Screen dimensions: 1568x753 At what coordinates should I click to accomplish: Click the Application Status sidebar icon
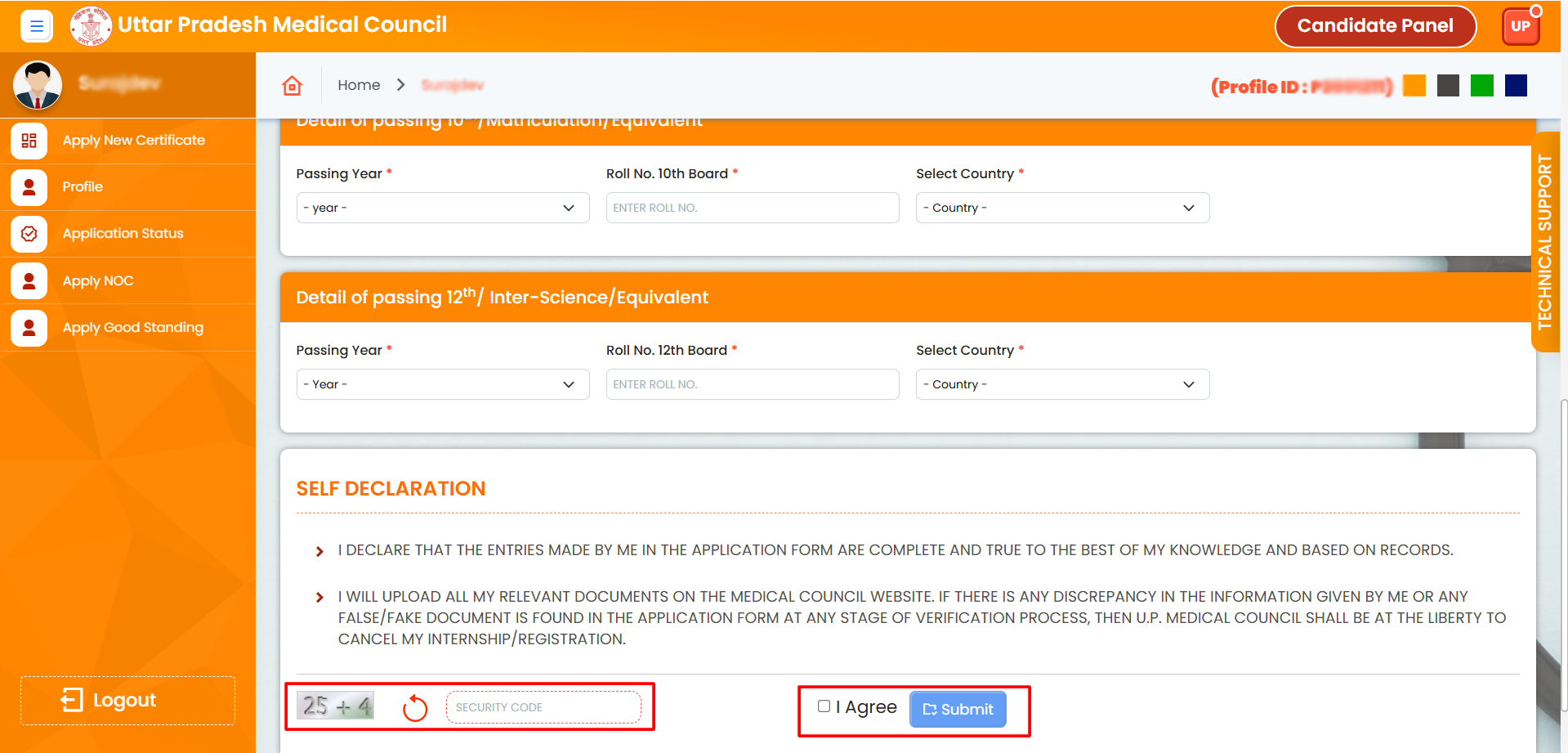[x=29, y=234]
